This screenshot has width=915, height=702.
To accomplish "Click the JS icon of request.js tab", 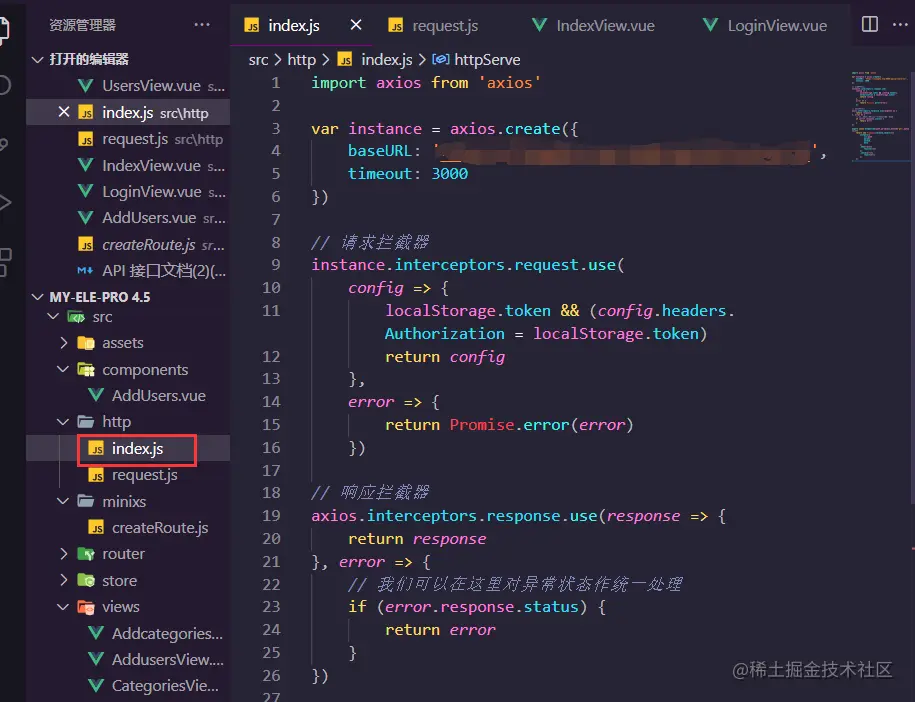I will click(x=396, y=26).
